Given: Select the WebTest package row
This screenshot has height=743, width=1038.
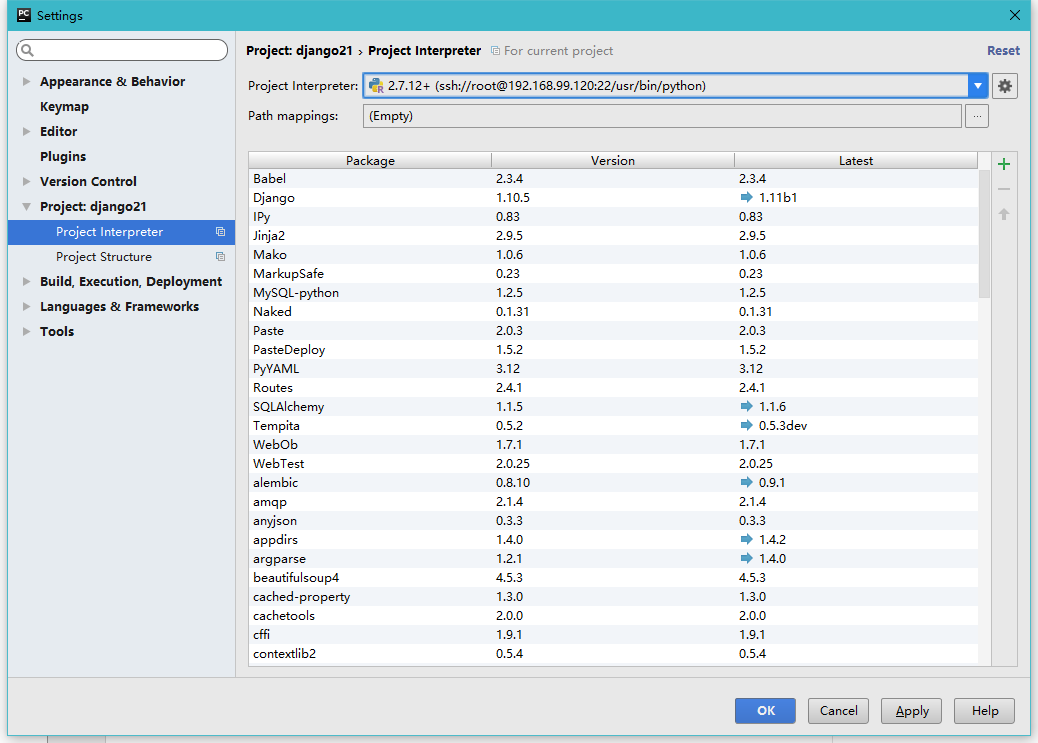Looking at the screenshot, I should (614, 464).
